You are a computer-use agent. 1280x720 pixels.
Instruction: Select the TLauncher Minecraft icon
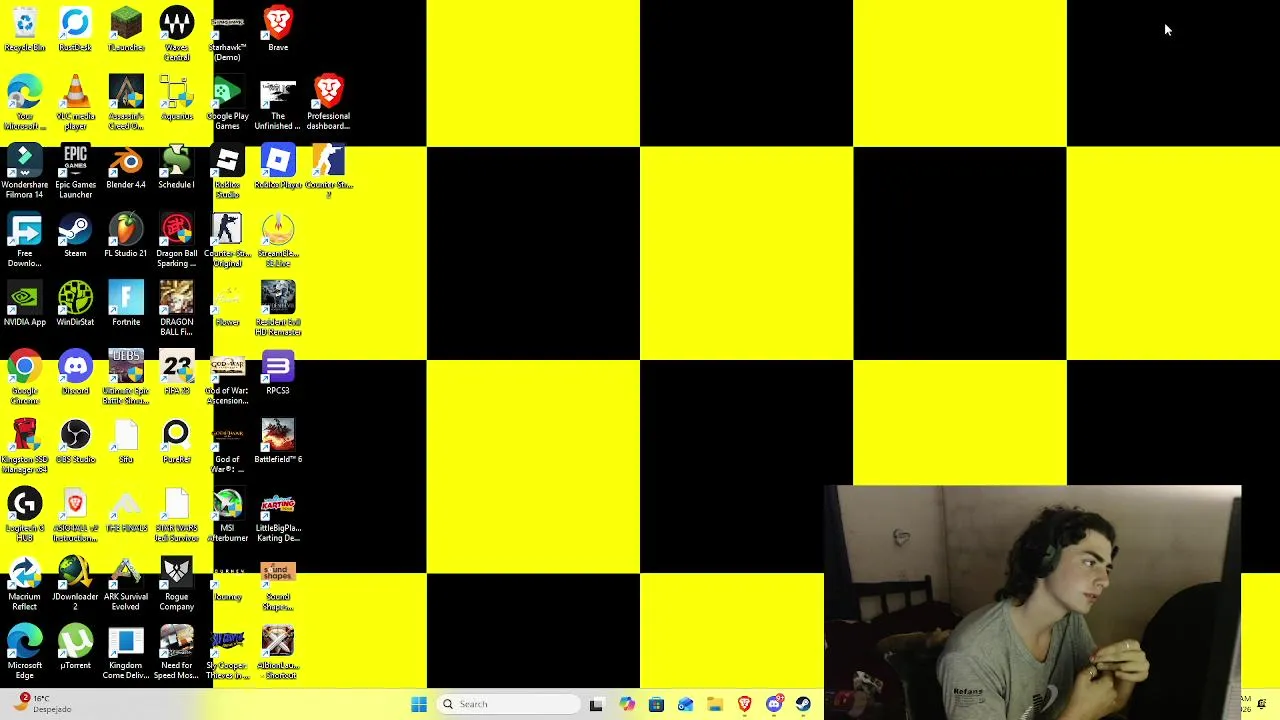(126, 30)
